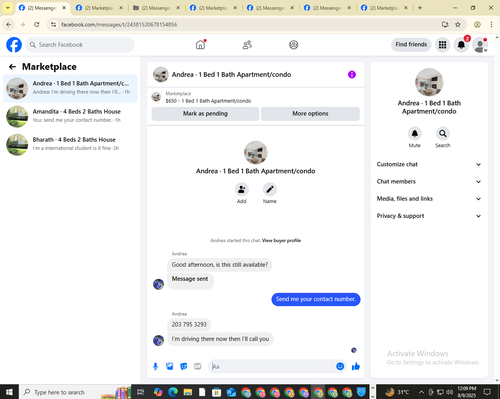Click Mark as pending button
500x399 pixels.
(x=205, y=114)
